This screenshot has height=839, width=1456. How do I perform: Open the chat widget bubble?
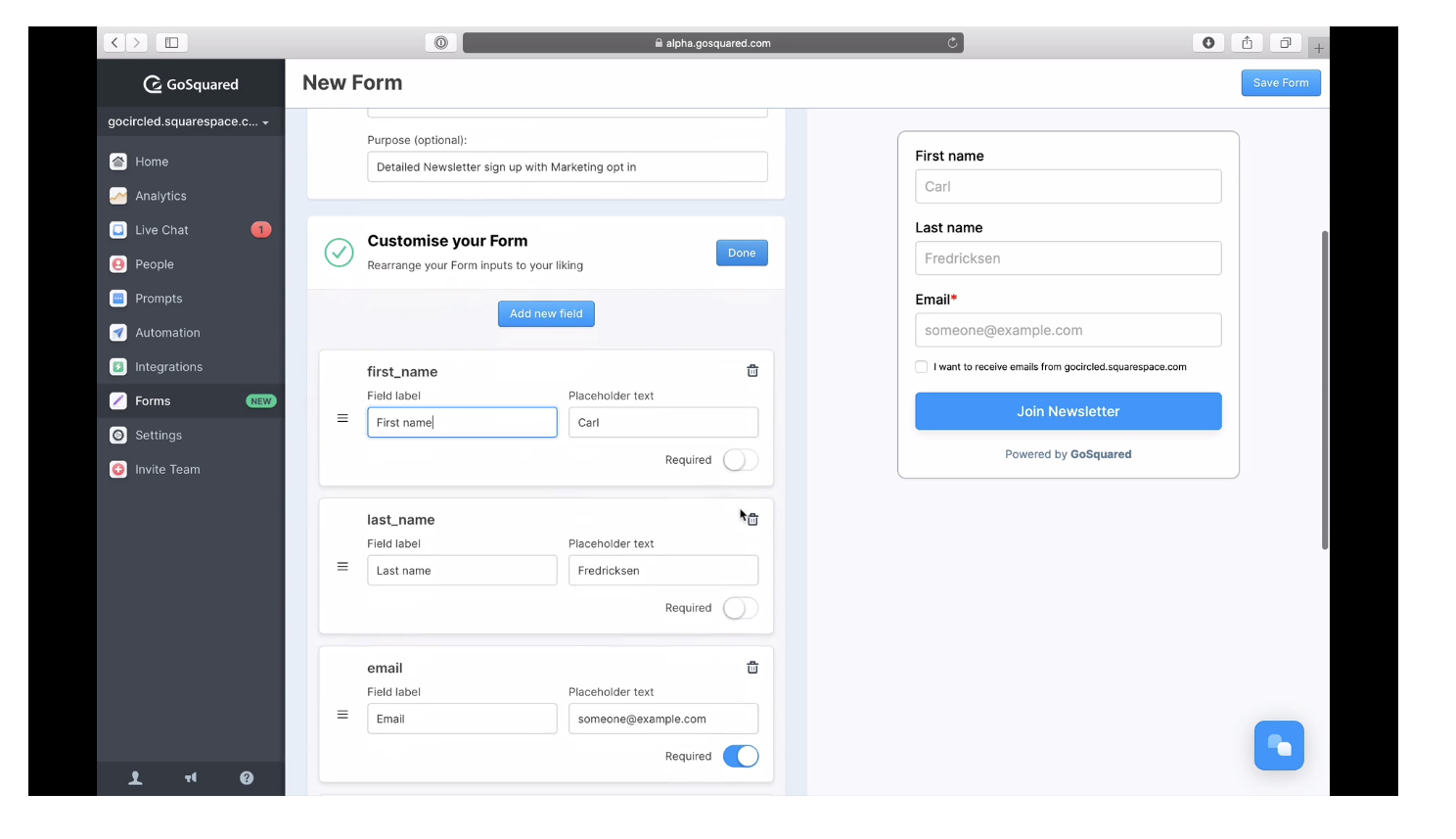(1279, 746)
